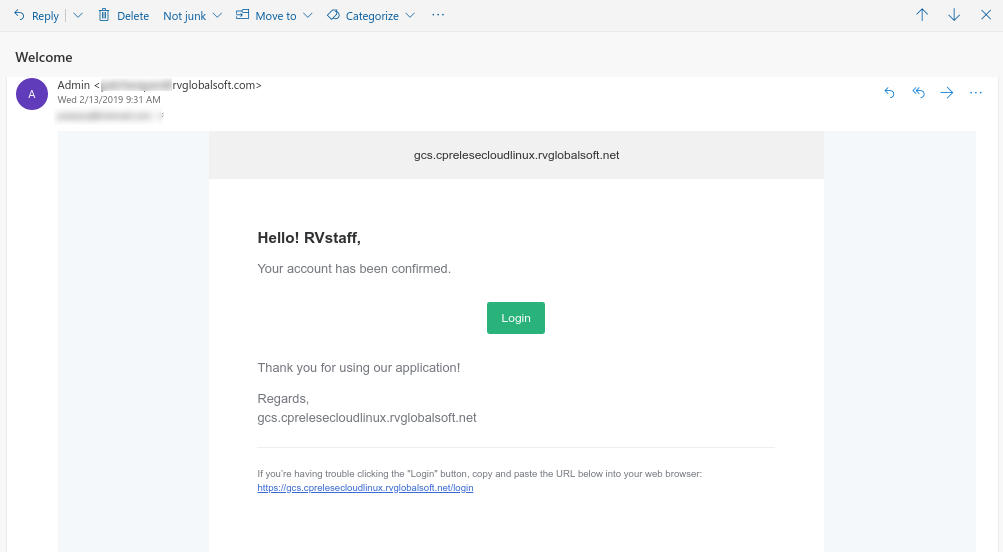The image size is (1003, 552).
Task: Click the reply icon in message header
Action: tap(889, 93)
